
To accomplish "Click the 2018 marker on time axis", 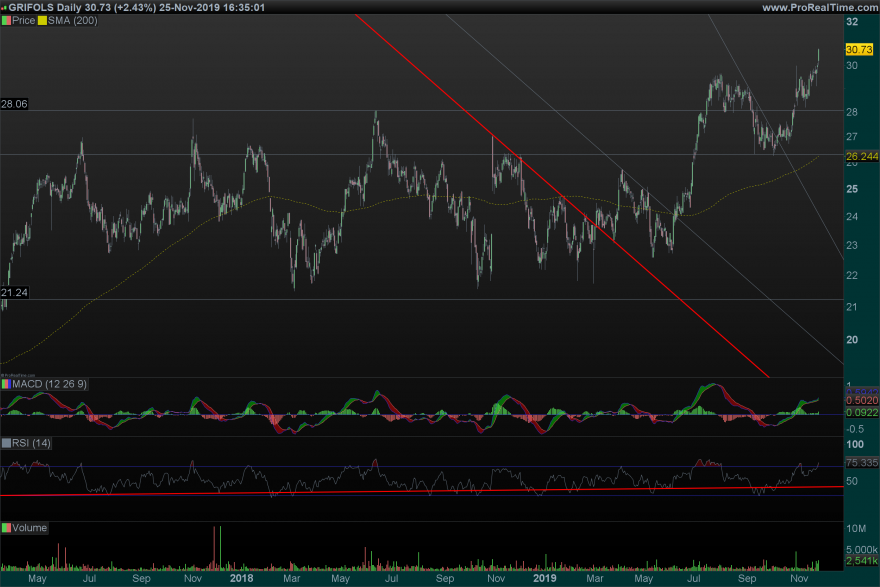I will tap(241, 578).
